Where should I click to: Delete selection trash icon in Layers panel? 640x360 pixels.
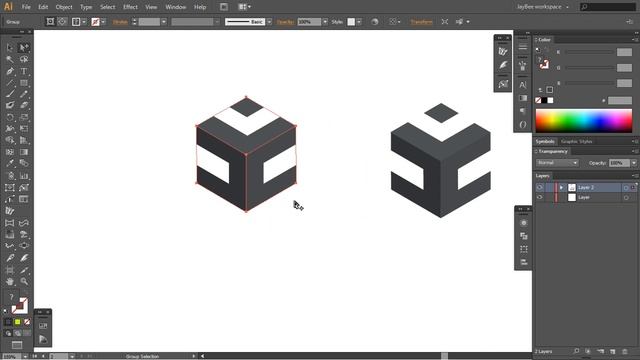coord(624,351)
